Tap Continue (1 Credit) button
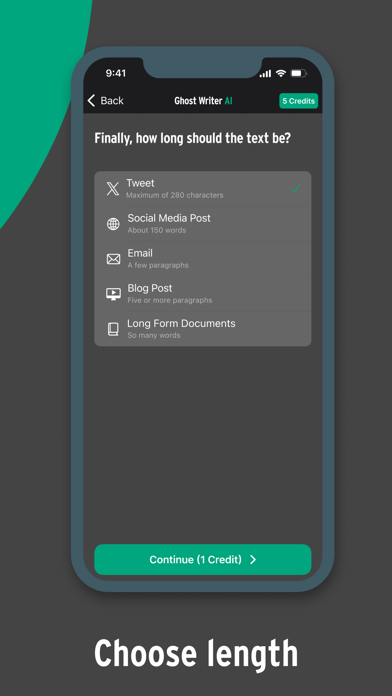Screen dimensions: 392x696 tap(203, 559)
